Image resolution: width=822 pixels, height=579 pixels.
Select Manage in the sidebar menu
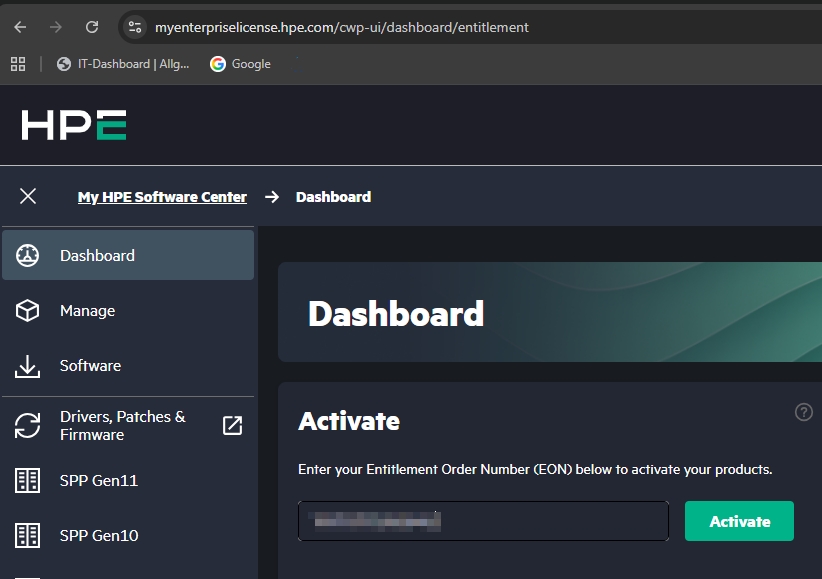[x=87, y=311]
